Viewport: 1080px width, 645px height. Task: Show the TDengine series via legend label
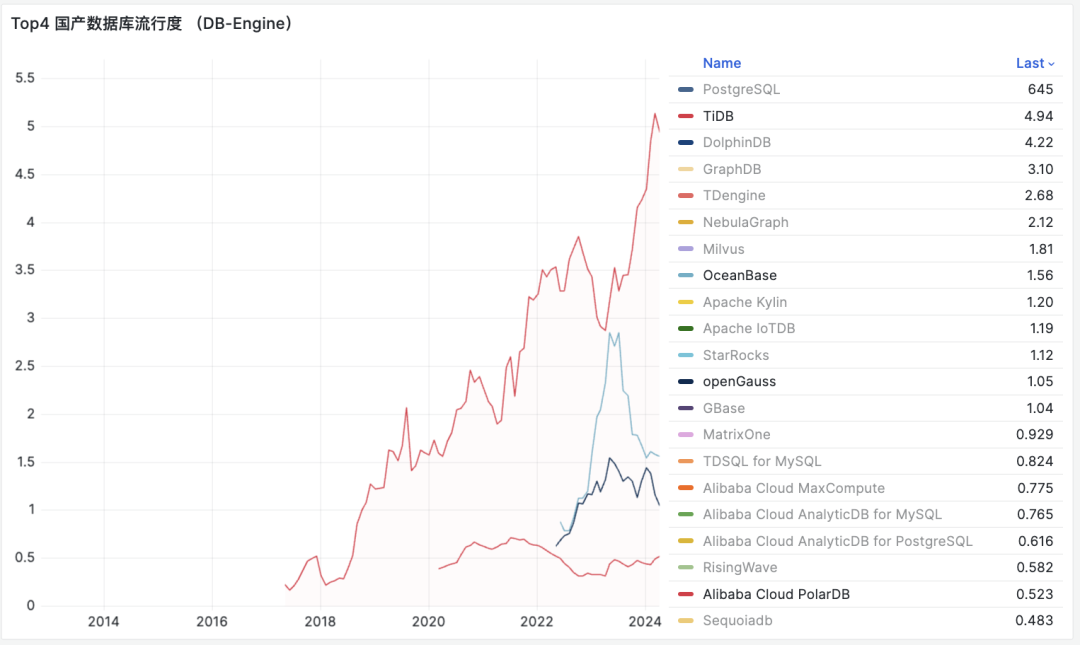(734, 195)
